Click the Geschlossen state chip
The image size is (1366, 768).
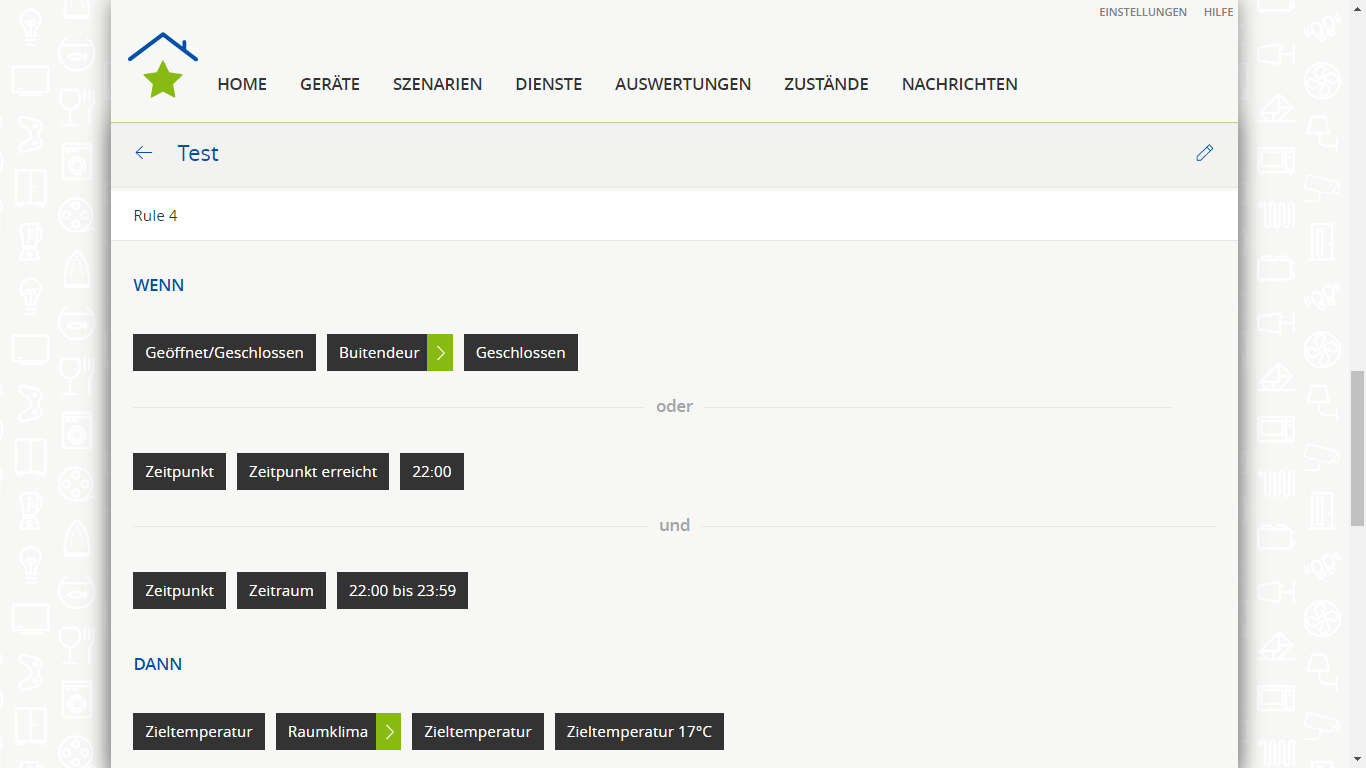(520, 353)
